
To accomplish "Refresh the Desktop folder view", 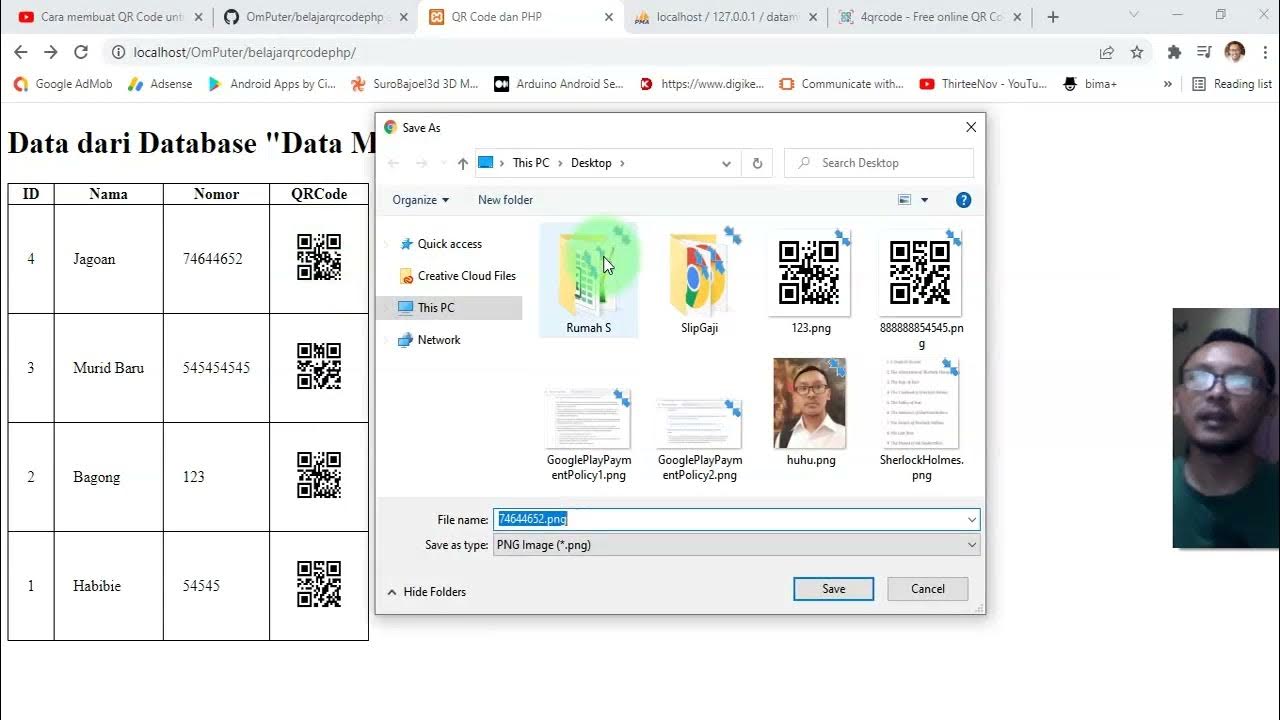I will [x=757, y=163].
